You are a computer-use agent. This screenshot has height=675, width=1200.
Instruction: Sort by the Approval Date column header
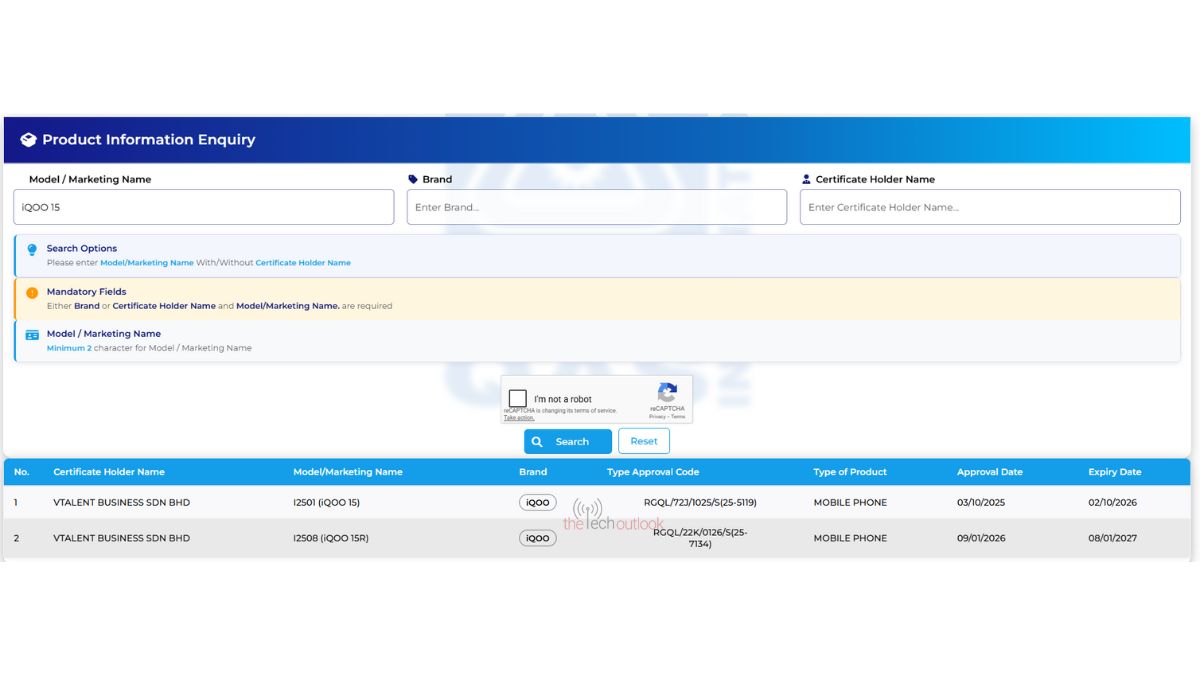point(989,472)
